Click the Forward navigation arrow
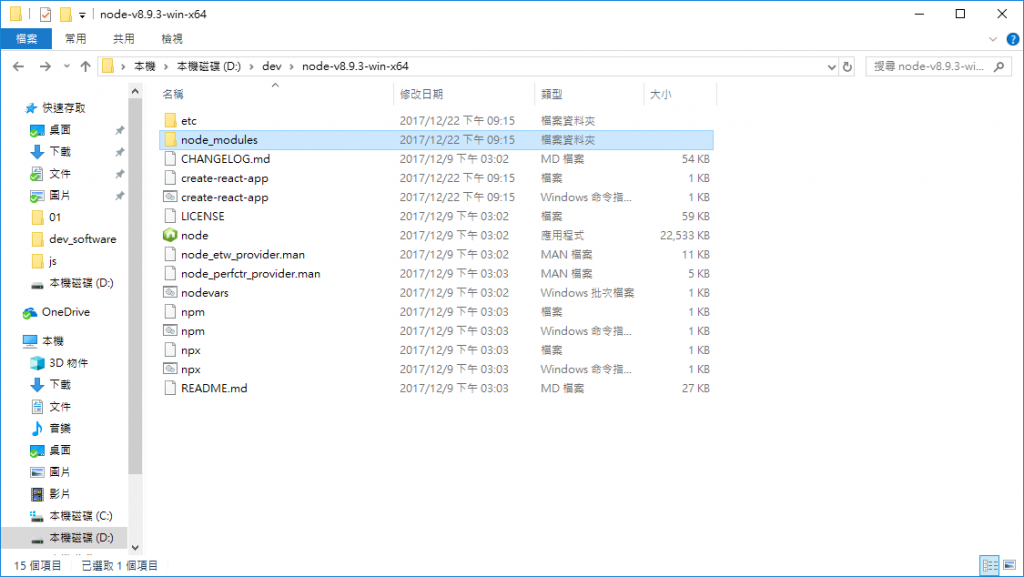The width and height of the screenshot is (1024, 577). click(44, 66)
